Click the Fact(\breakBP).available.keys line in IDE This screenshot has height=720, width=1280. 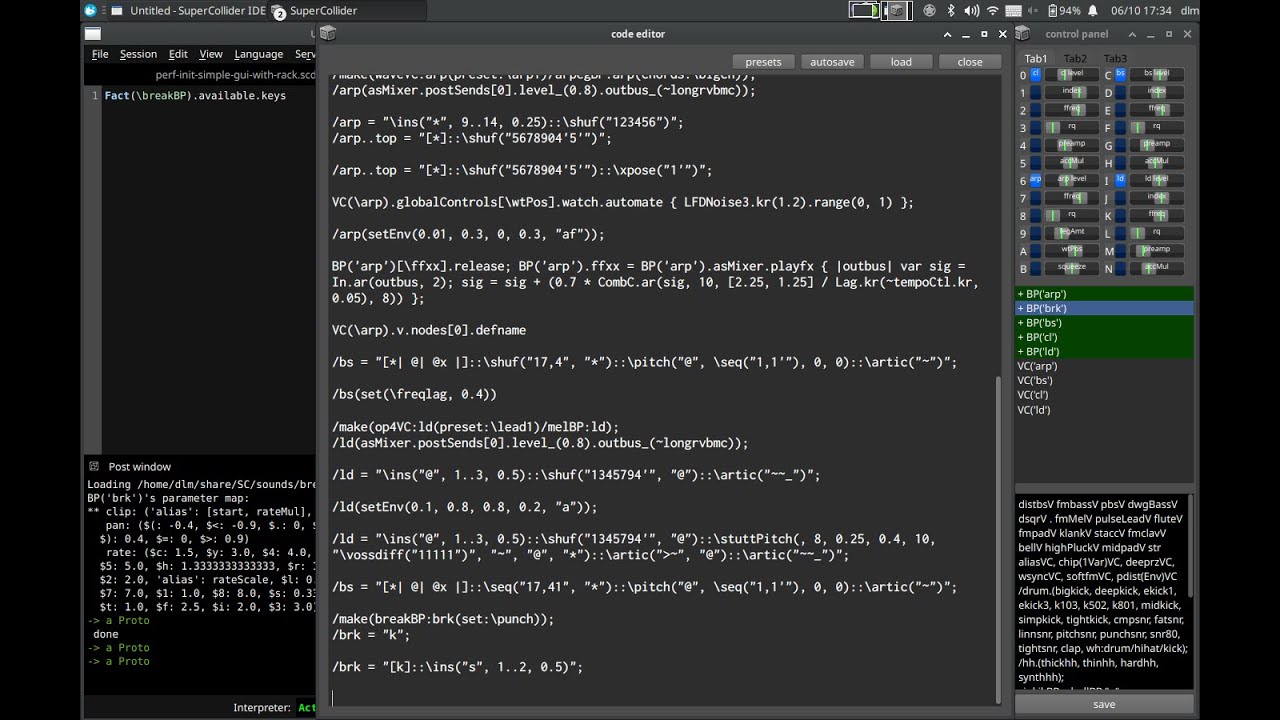pyautogui.click(x=195, y=96)
